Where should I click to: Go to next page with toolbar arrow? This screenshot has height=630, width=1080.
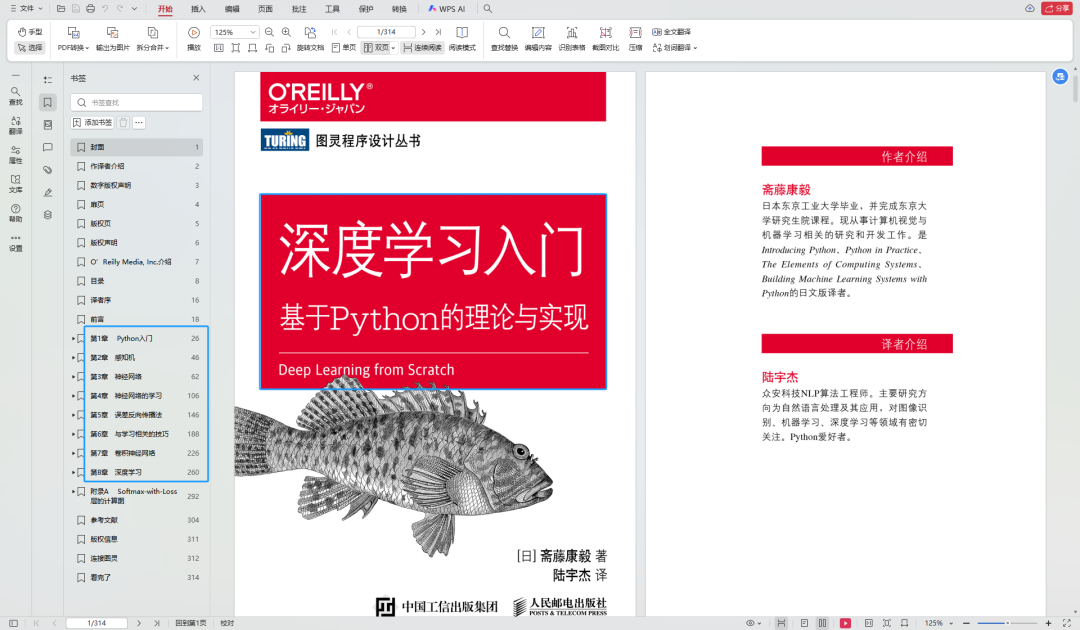(x=424, y=32)
